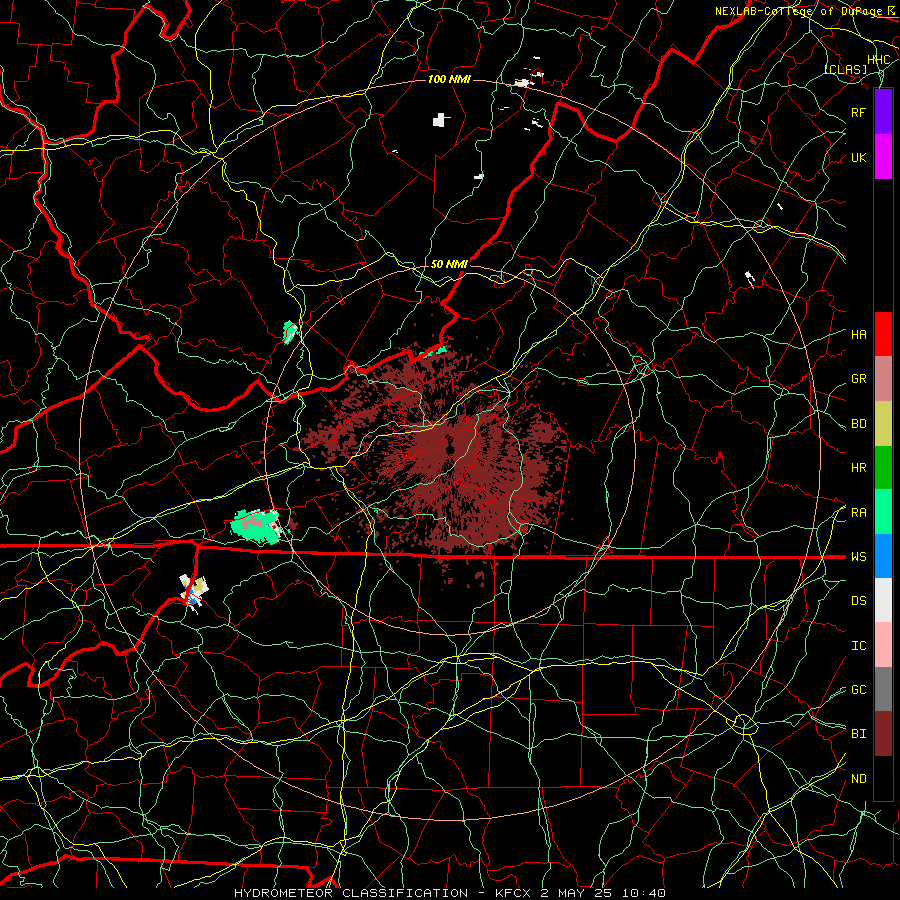
Task: Click the 'RF' legend label
Action: coord(859,112)
